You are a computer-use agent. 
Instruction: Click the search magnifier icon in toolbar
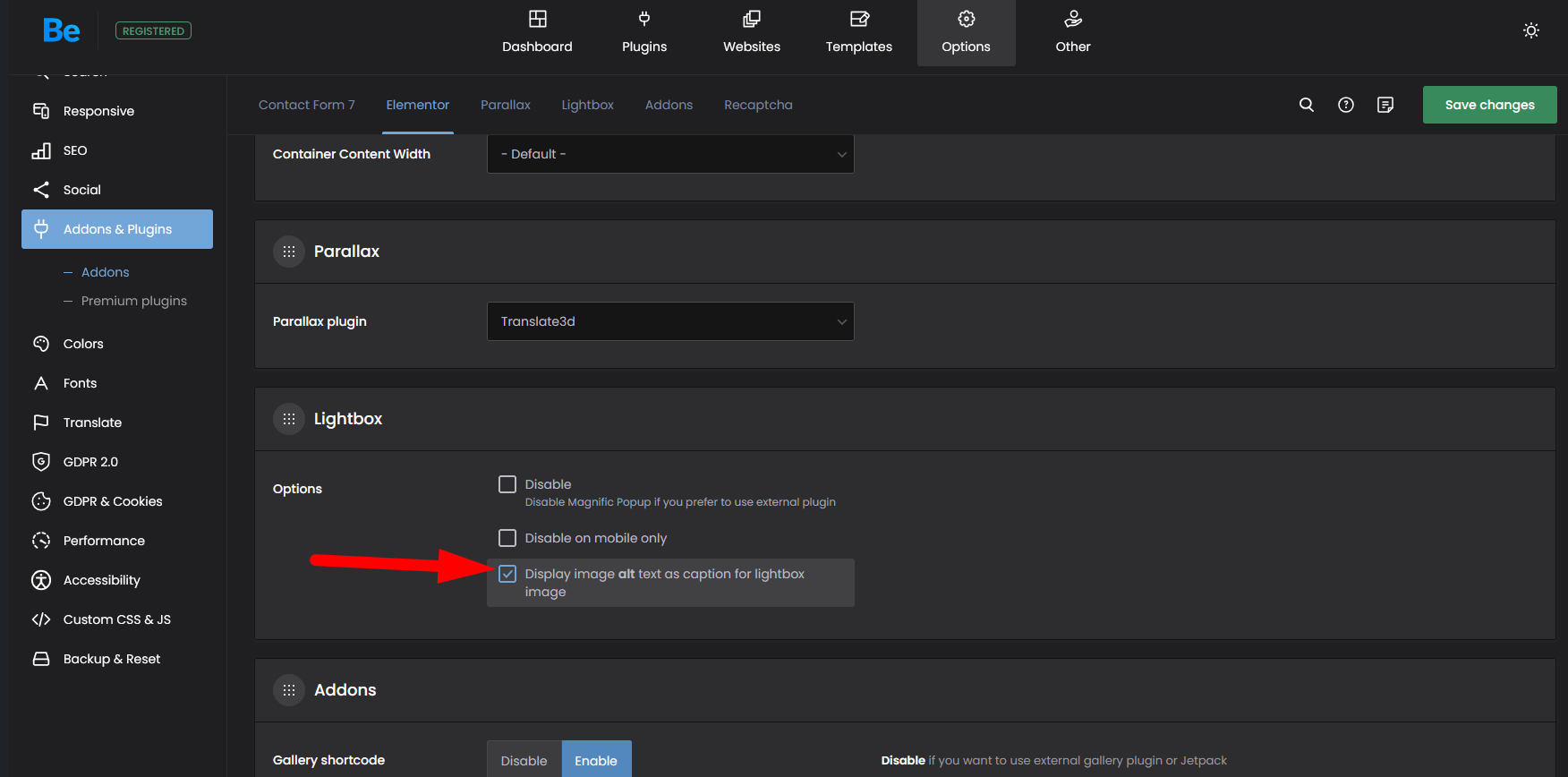1306,105
